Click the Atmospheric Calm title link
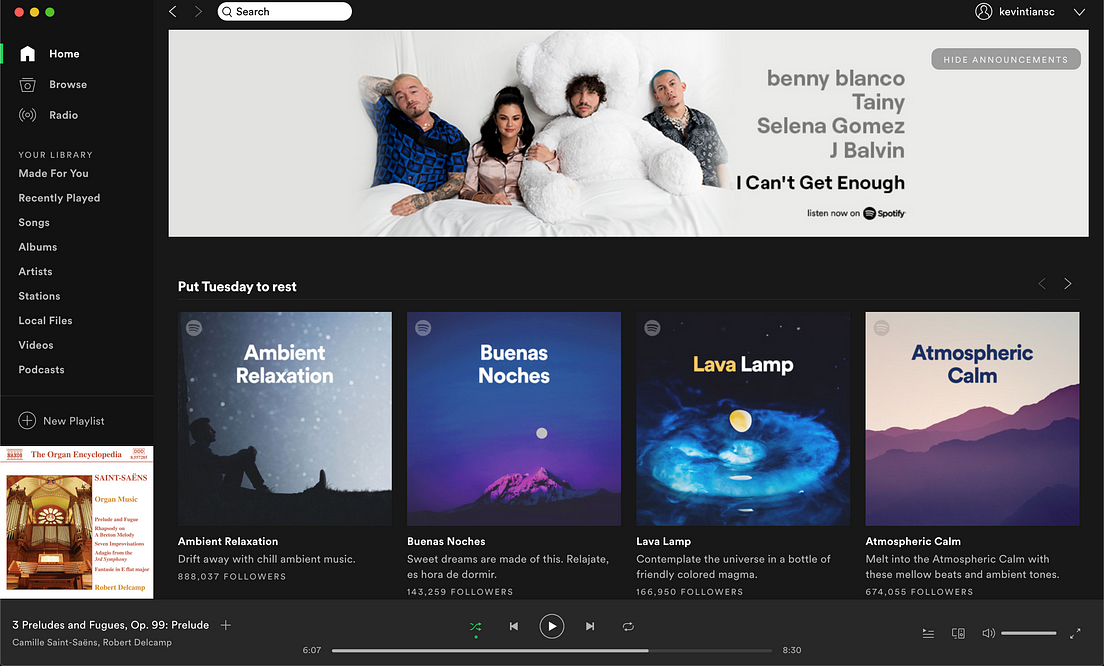1104x666 pixels. click(913, 541)
